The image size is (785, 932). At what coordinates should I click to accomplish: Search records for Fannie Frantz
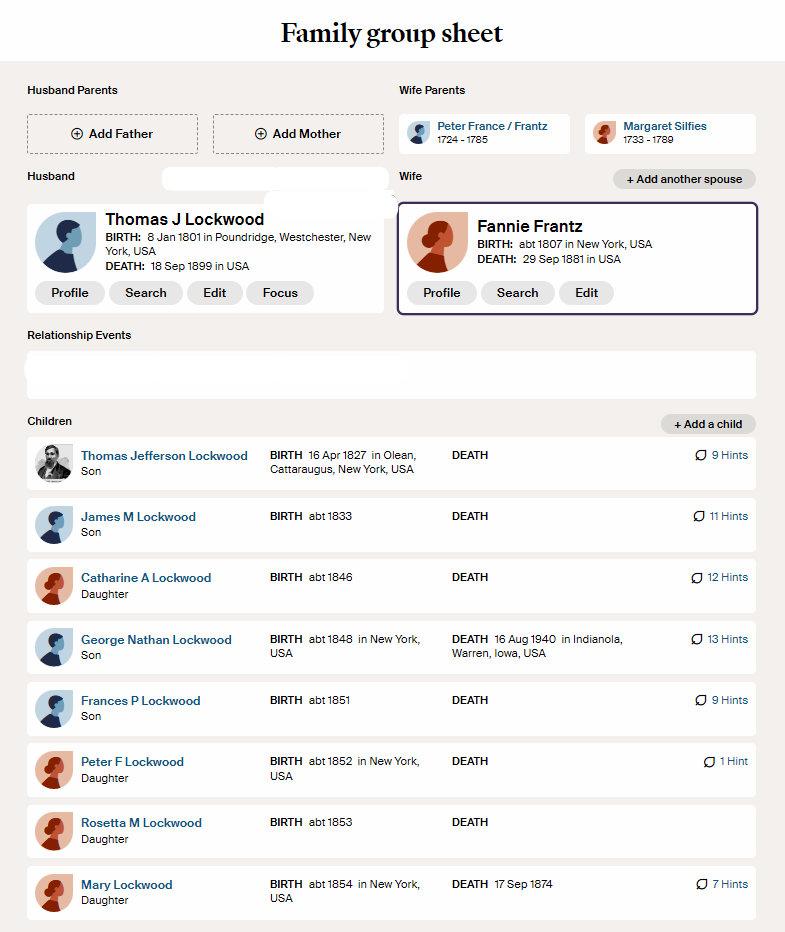pos(517,293)
